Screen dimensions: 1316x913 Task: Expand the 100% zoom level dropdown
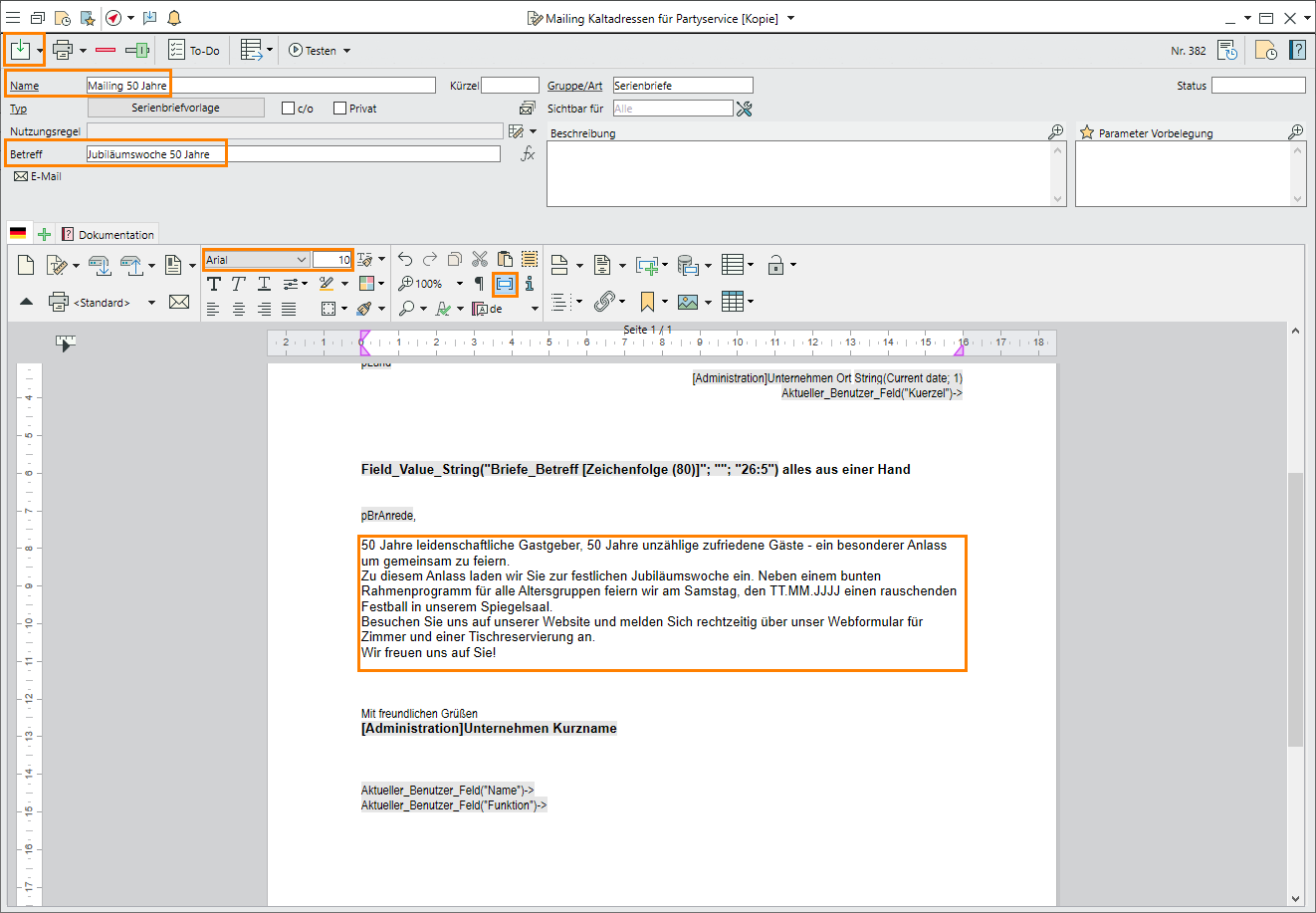tap(460, 284)
